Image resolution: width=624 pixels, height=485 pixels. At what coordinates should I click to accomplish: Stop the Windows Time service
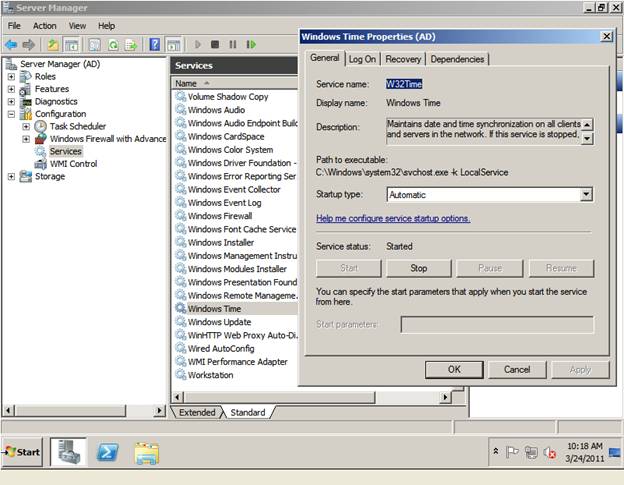(x=419, y=268)
